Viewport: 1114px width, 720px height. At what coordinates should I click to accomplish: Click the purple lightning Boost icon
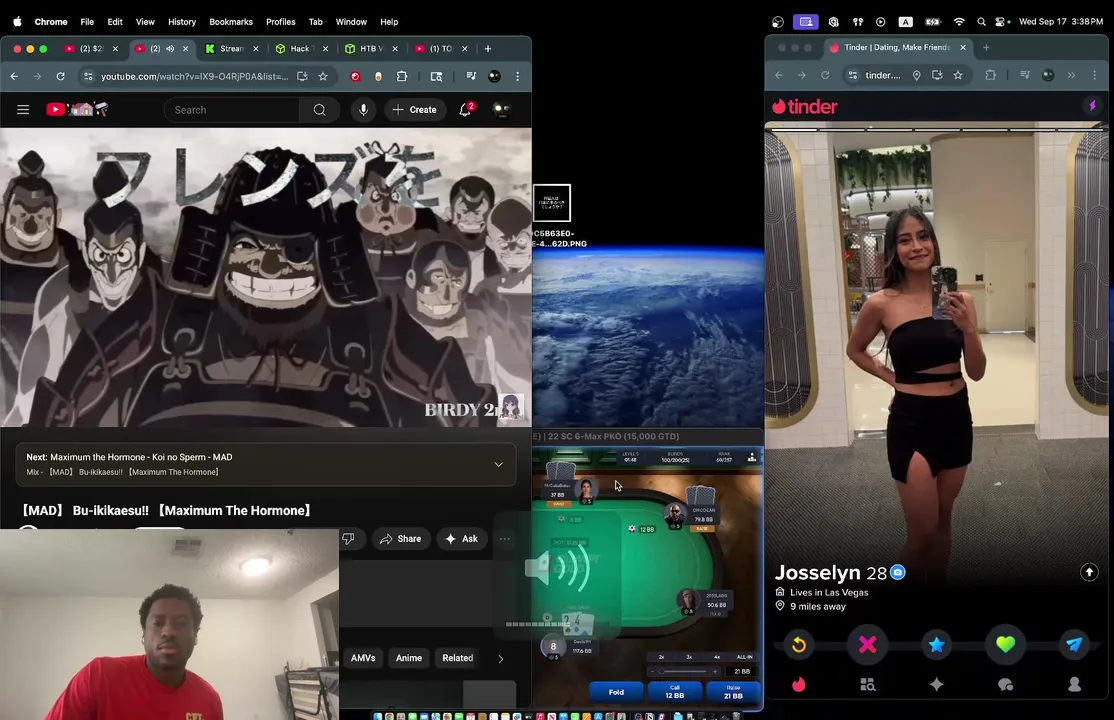coord(1093,107)
